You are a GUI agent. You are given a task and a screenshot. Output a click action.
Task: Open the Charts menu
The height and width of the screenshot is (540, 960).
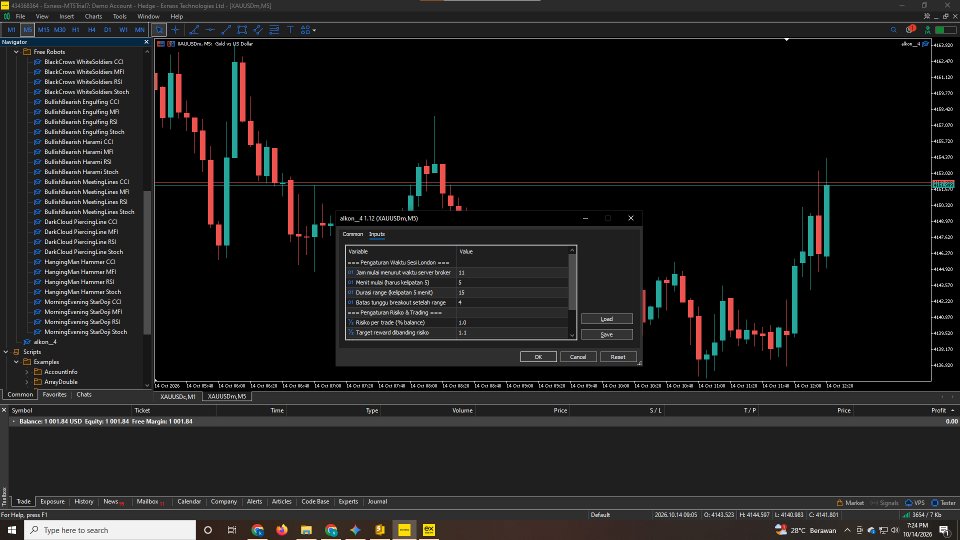93,17
